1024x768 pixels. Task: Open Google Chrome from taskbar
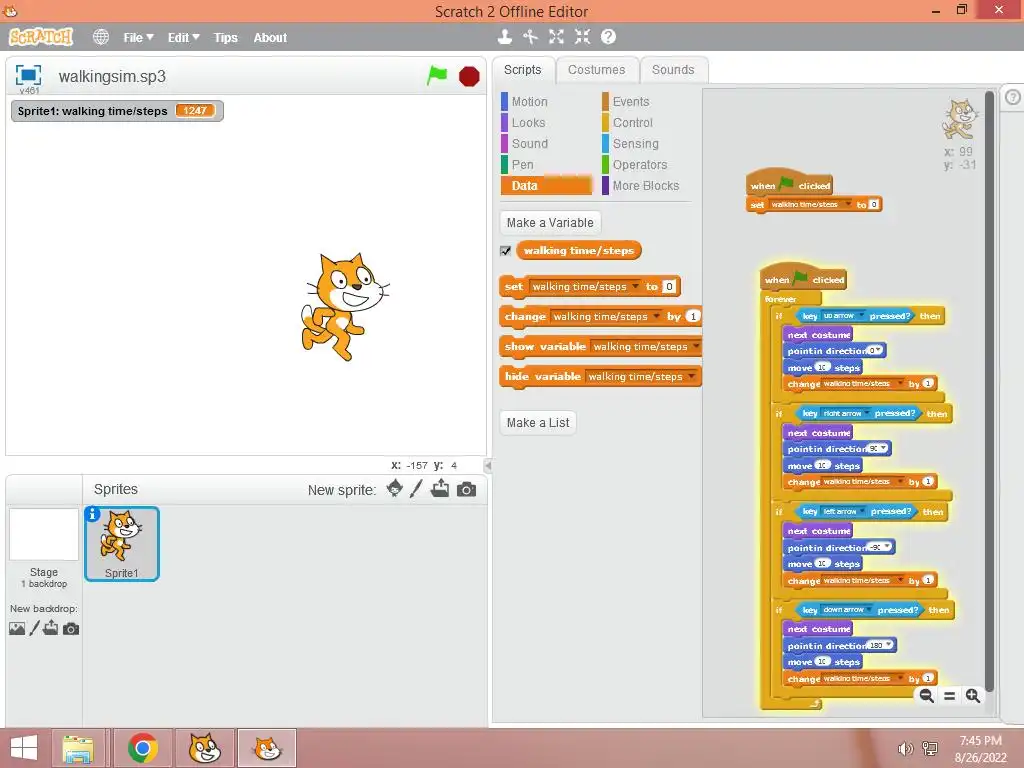(143, 748)
